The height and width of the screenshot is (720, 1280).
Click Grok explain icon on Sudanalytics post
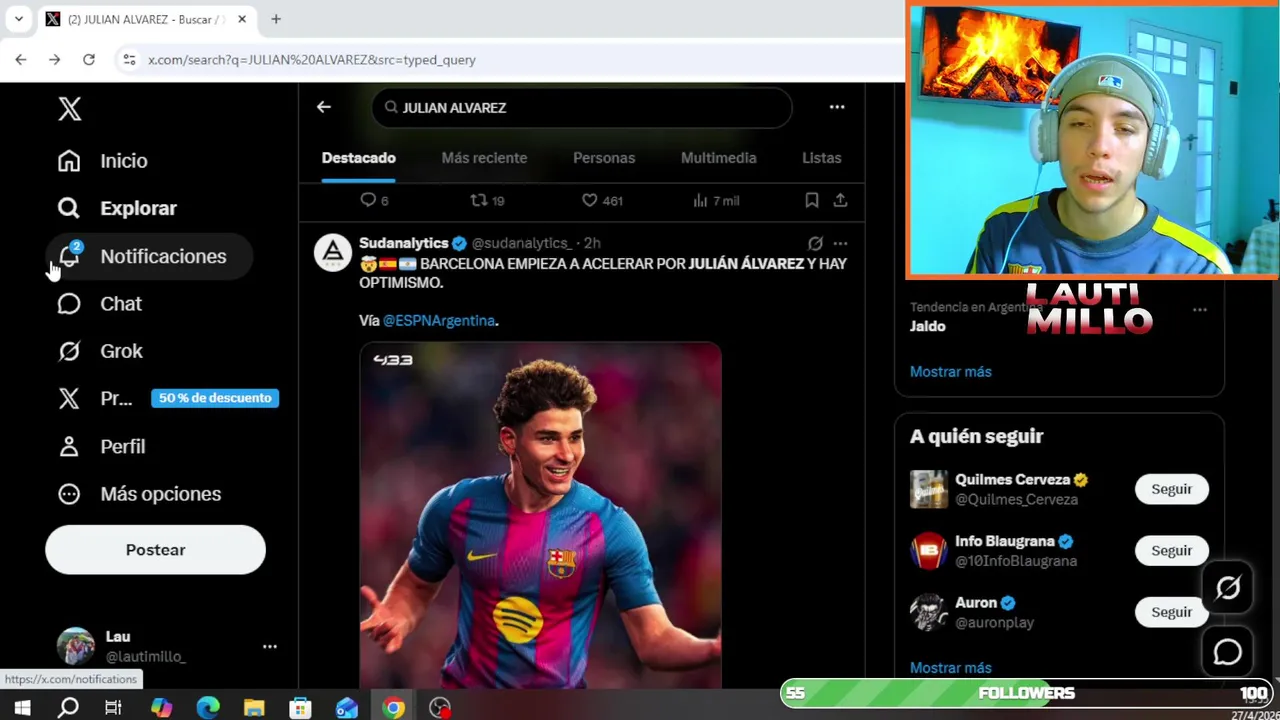[x=815, y=243]
